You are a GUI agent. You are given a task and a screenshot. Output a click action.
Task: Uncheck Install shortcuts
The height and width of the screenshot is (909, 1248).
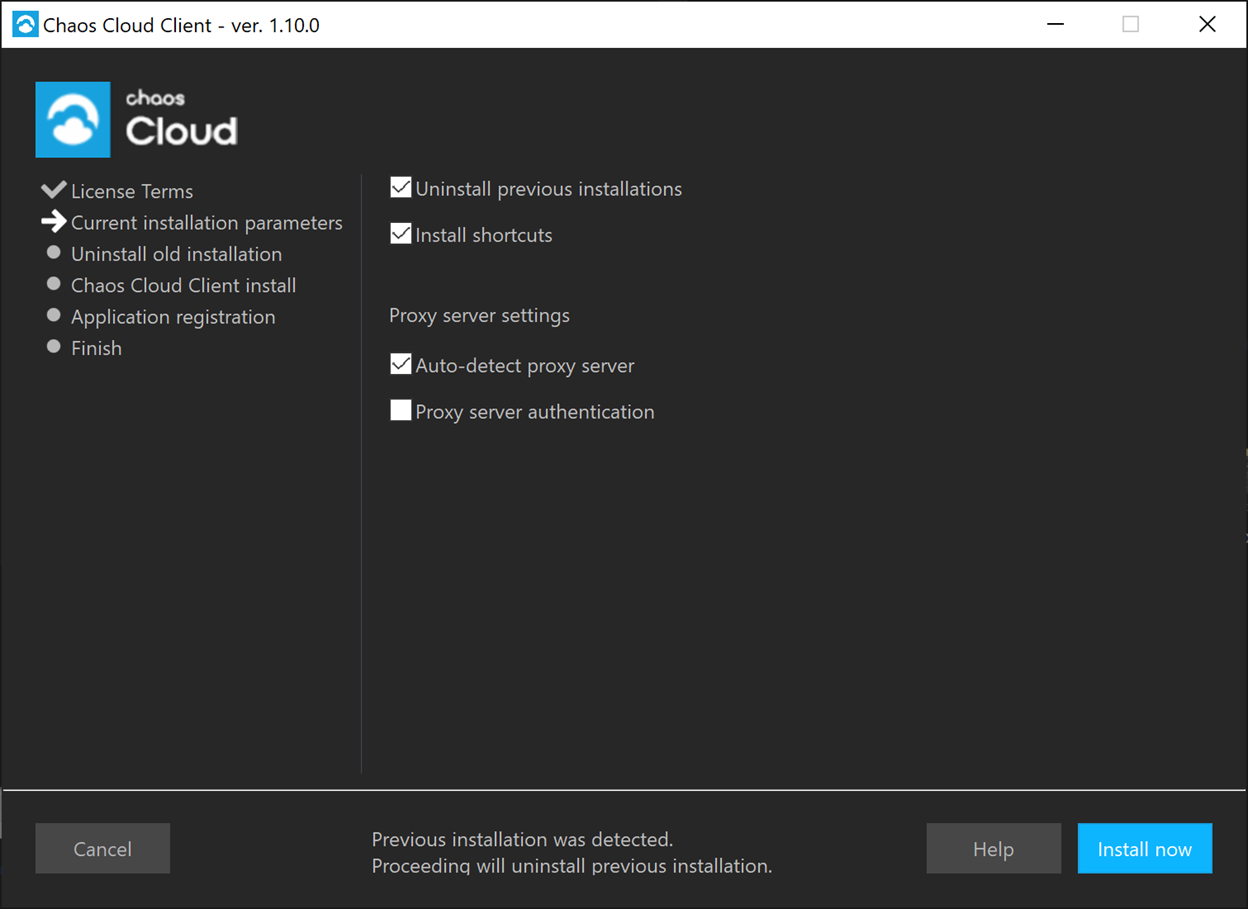pyautogui.click(x=400, y=233)
